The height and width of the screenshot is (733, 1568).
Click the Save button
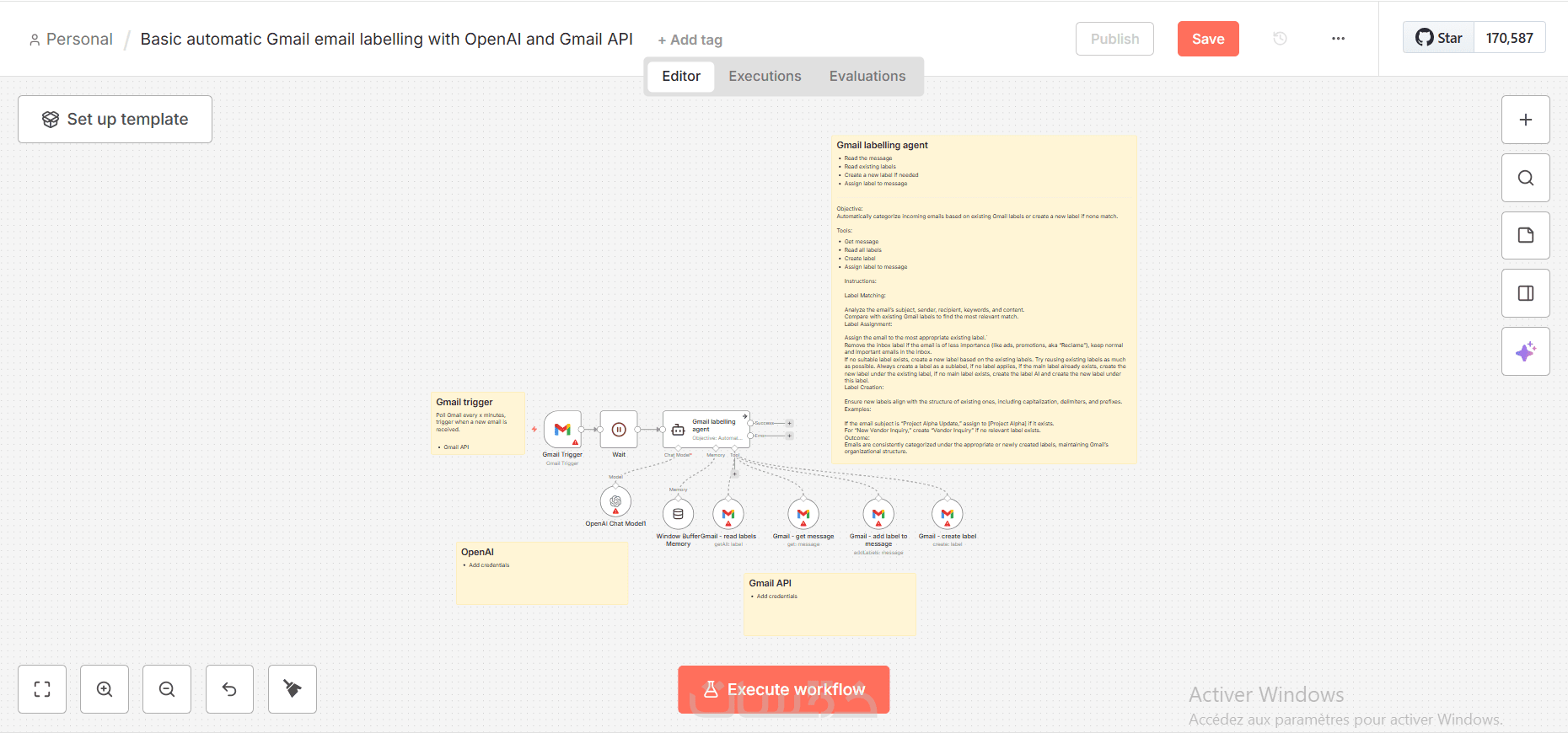[1208, 39]
